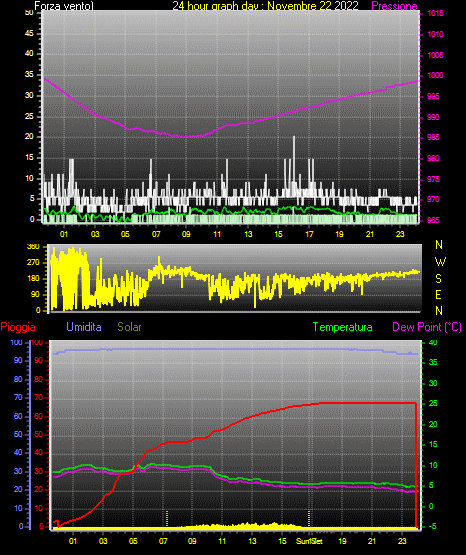This screenshot has width=466, height=555.
Task: Click the W wind direction label
Action: [440, 262]
